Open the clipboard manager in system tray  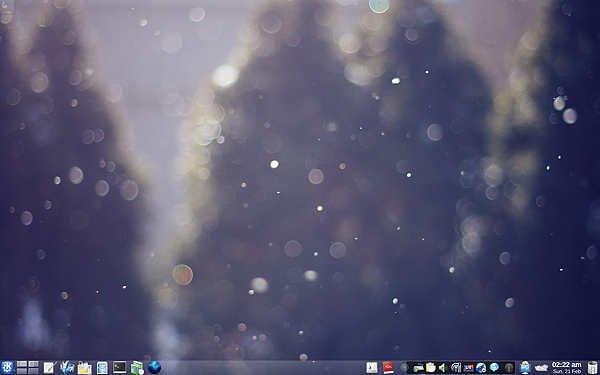(x=431, y=368)
